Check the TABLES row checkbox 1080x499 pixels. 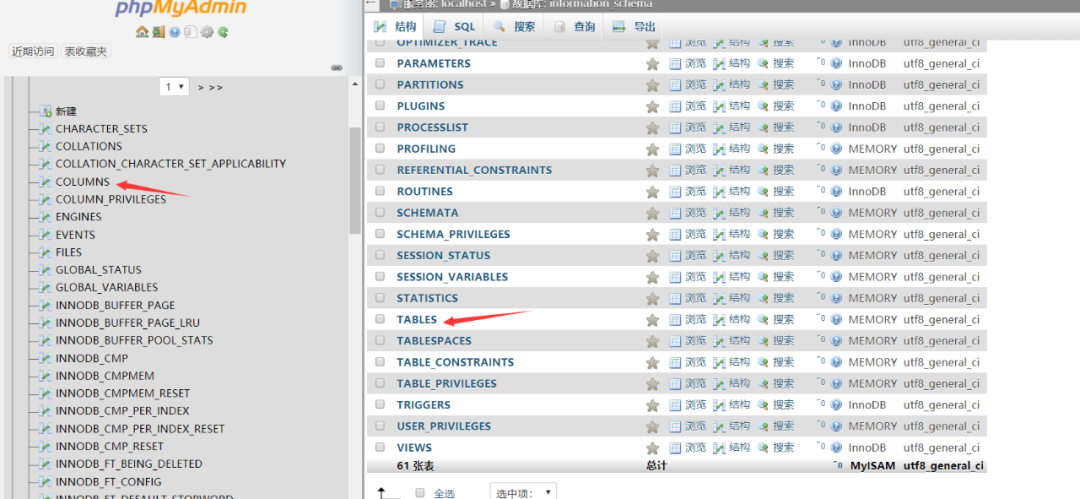tap(380, 319)
